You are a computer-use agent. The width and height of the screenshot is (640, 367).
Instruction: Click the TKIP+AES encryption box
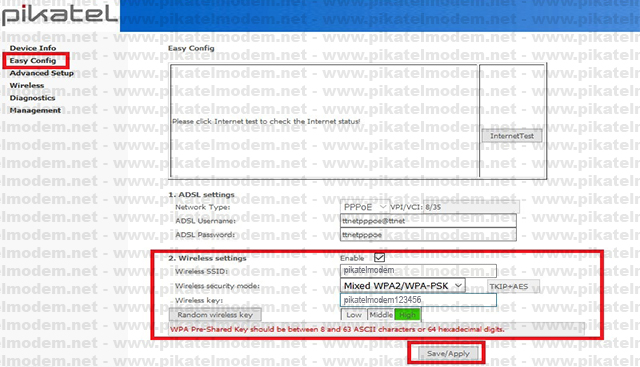[513, 286]
